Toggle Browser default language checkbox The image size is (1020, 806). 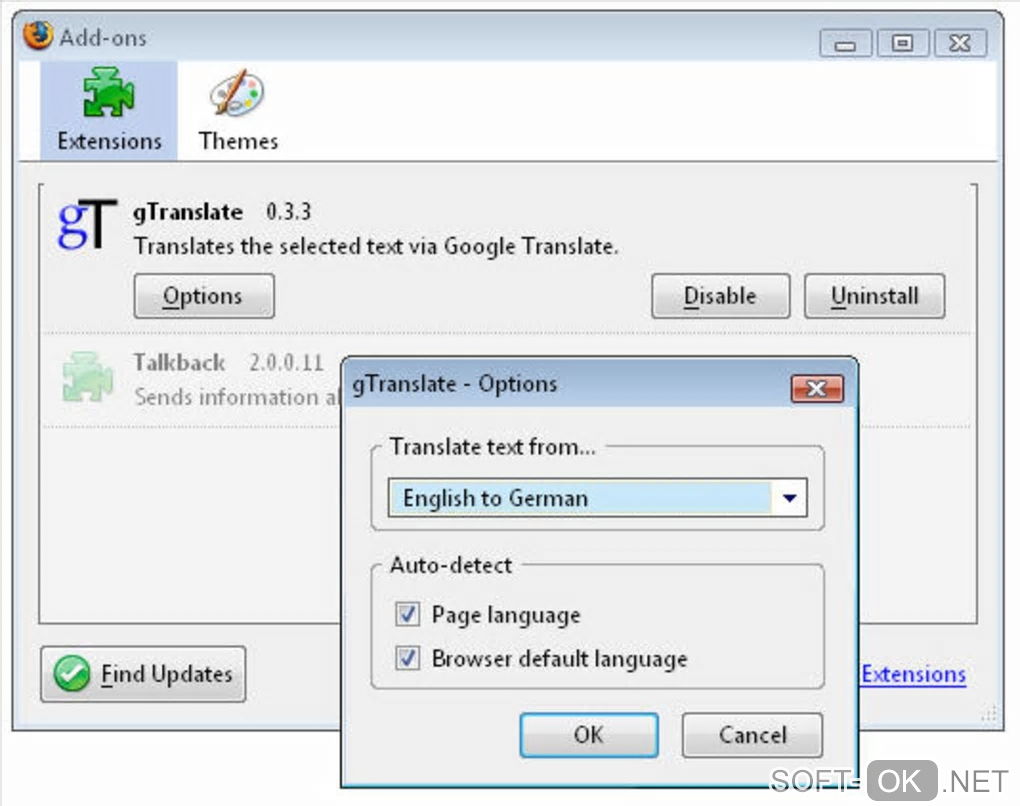407,658
